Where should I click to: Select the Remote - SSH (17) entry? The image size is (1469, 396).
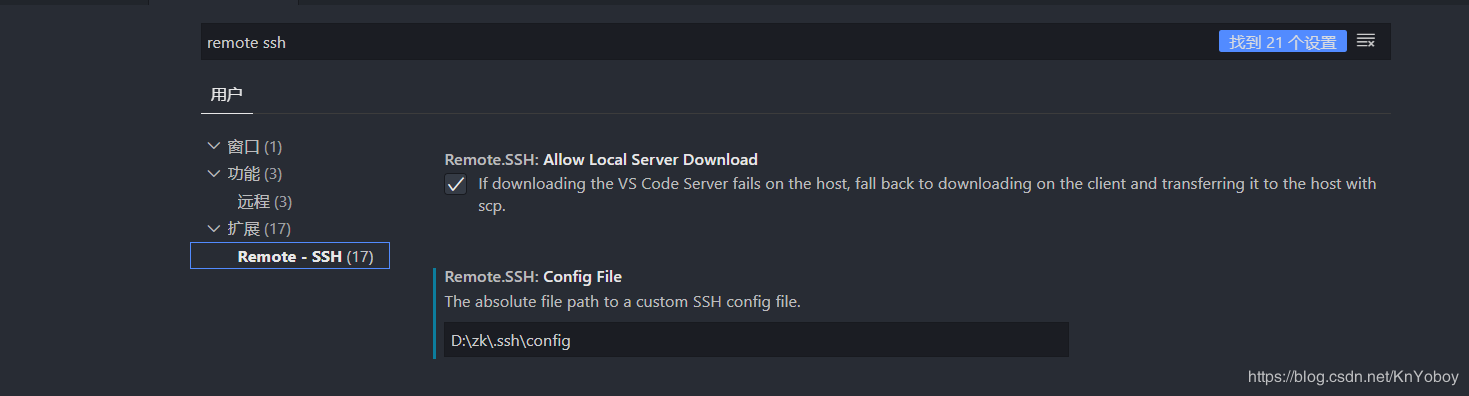pyautogui.click(x=290, y=256)
